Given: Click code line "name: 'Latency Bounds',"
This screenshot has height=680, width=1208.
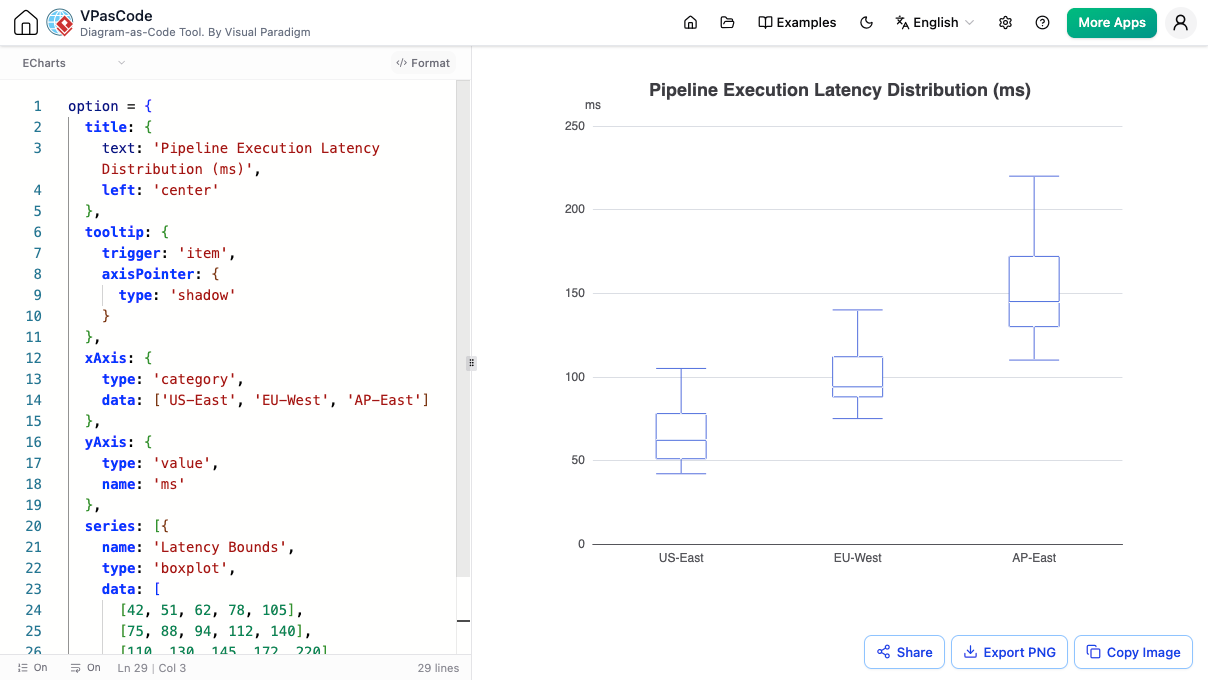Looking at the screenshot, I should click(x=198, y=547).
